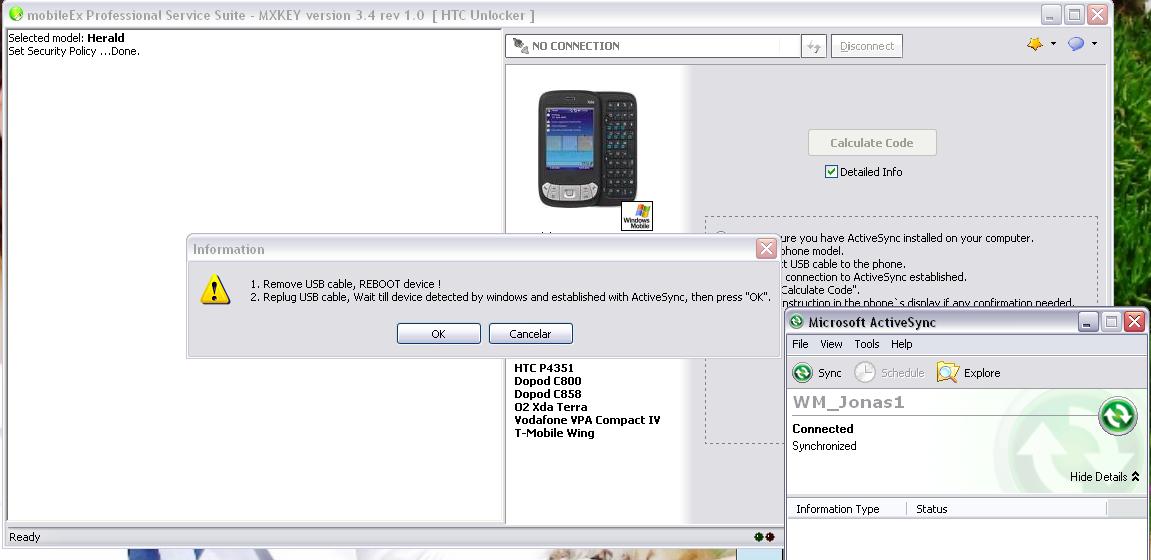Open the Help menu in ActiveSync
Screen dimensions: 1151x560
pos(901,343)
